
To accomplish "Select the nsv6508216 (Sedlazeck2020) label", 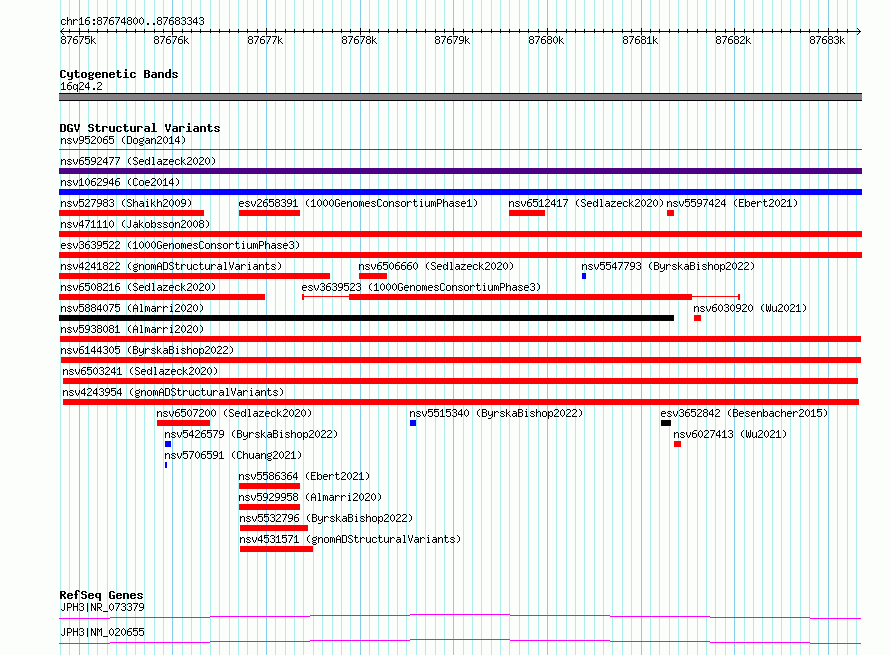I will click(x=138, y=287).
